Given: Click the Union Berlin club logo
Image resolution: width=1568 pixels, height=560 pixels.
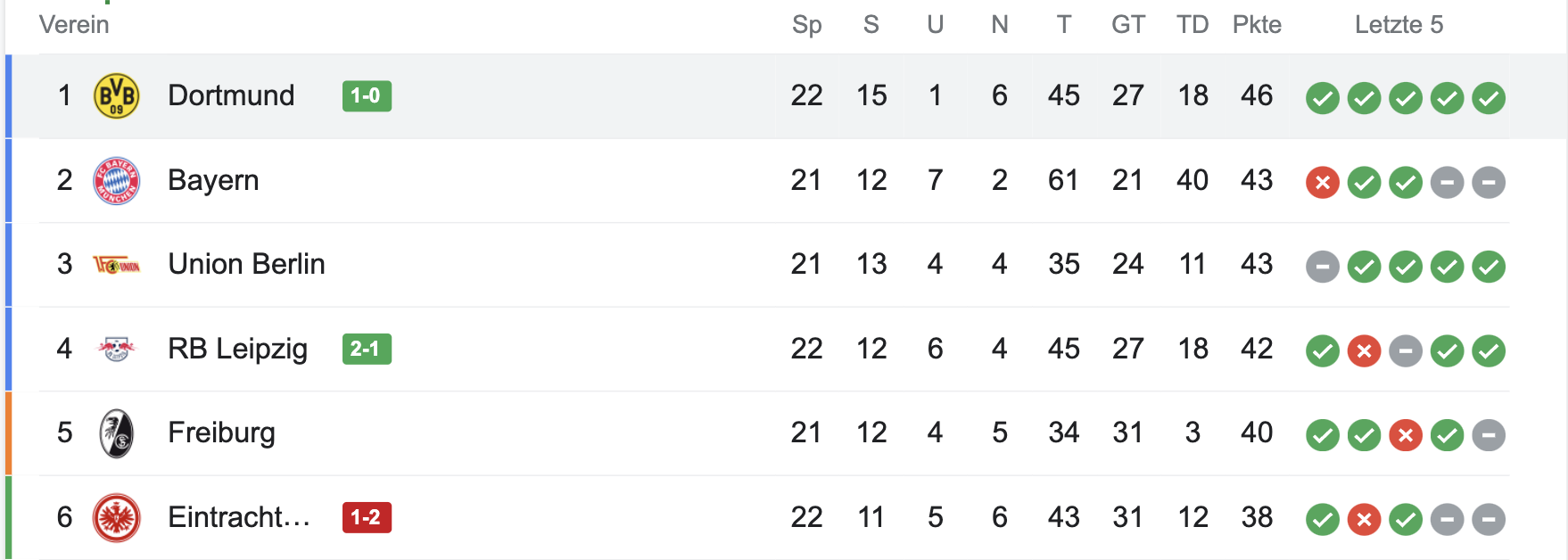Looking at the screenshot, I should pyautogui.click(x=116, y=265).
